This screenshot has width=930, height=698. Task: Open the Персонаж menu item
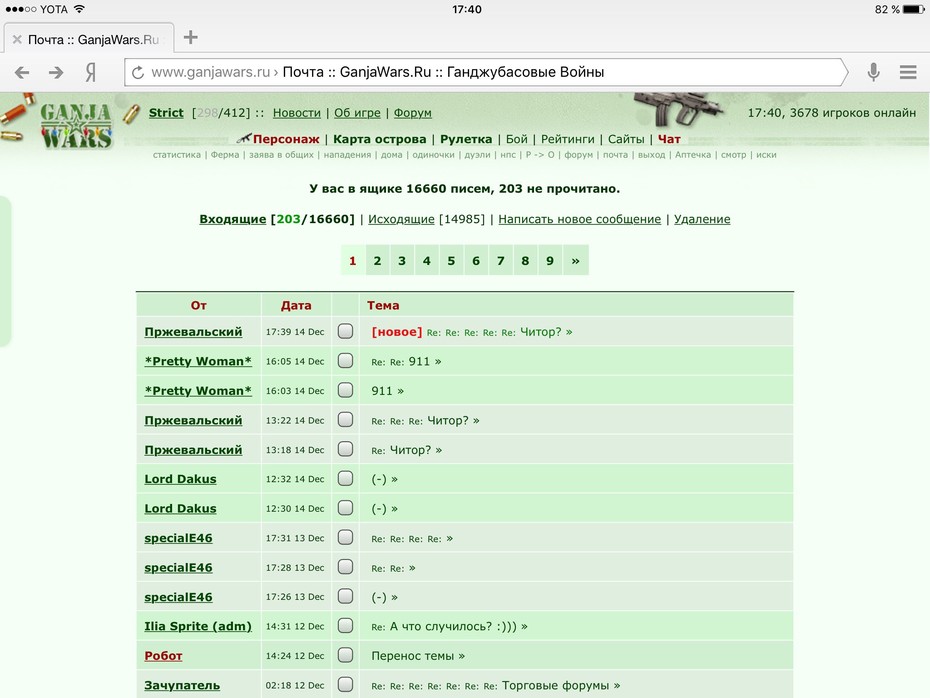pos(286,139)
